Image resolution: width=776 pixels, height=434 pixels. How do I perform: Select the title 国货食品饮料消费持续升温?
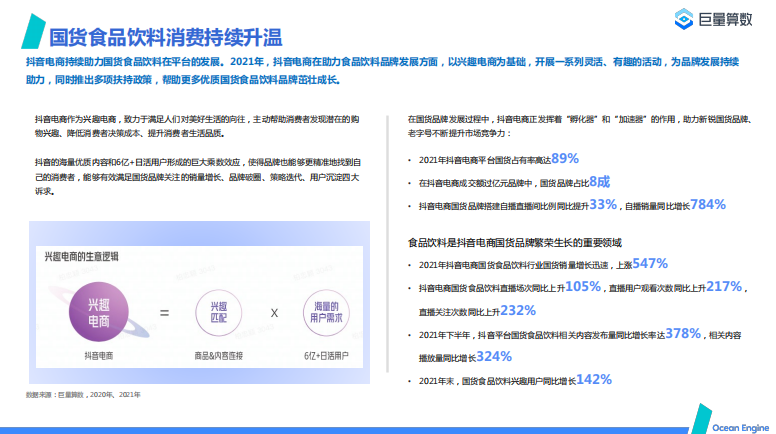pyautogui.click(x=165, y=38)
